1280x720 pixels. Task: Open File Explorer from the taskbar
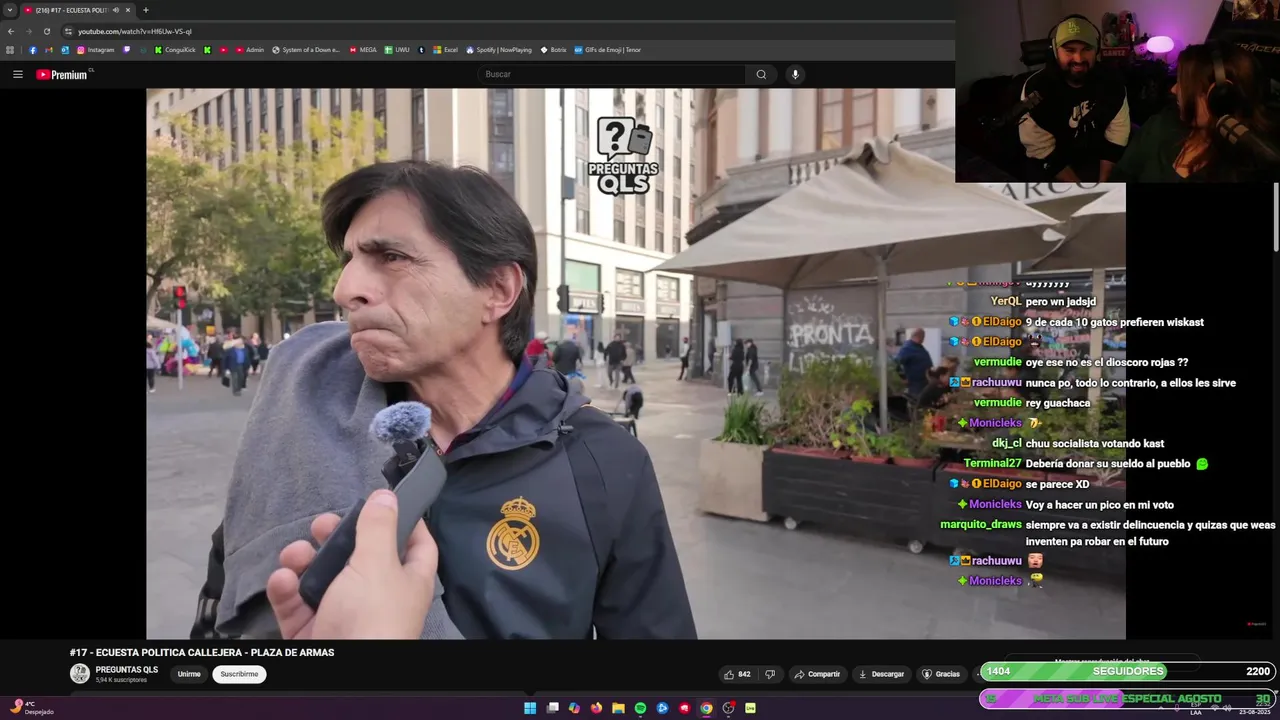618,708
